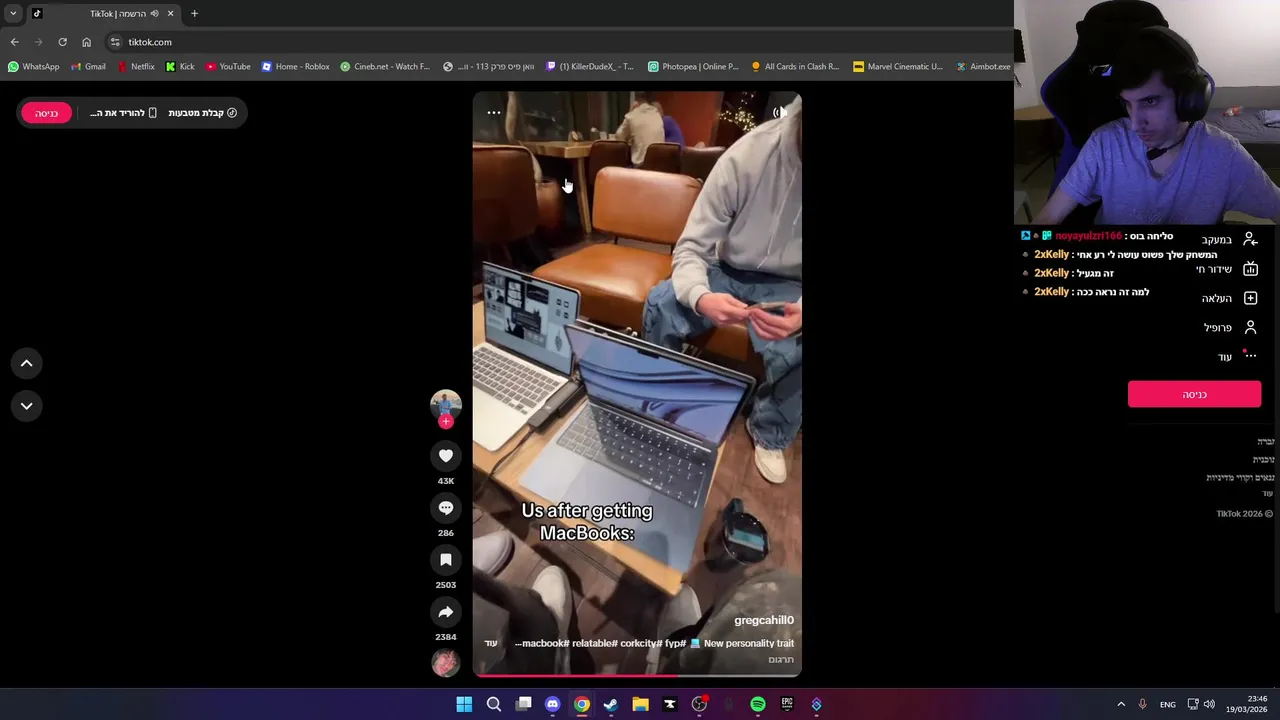The height and width of the screenshot is (720, 1280).
Task: Click the video progress bar at the bottom
Action: tap(637, 675)
